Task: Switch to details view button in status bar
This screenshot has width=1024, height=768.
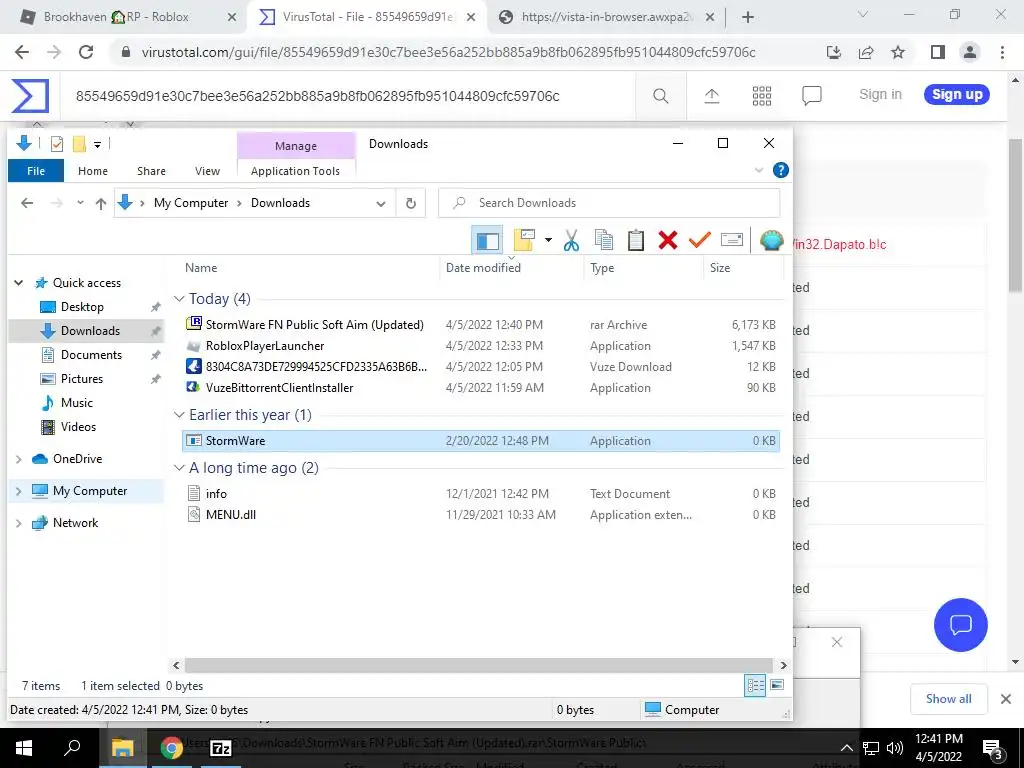Action: pyautogui.click(x=755, y=685)
